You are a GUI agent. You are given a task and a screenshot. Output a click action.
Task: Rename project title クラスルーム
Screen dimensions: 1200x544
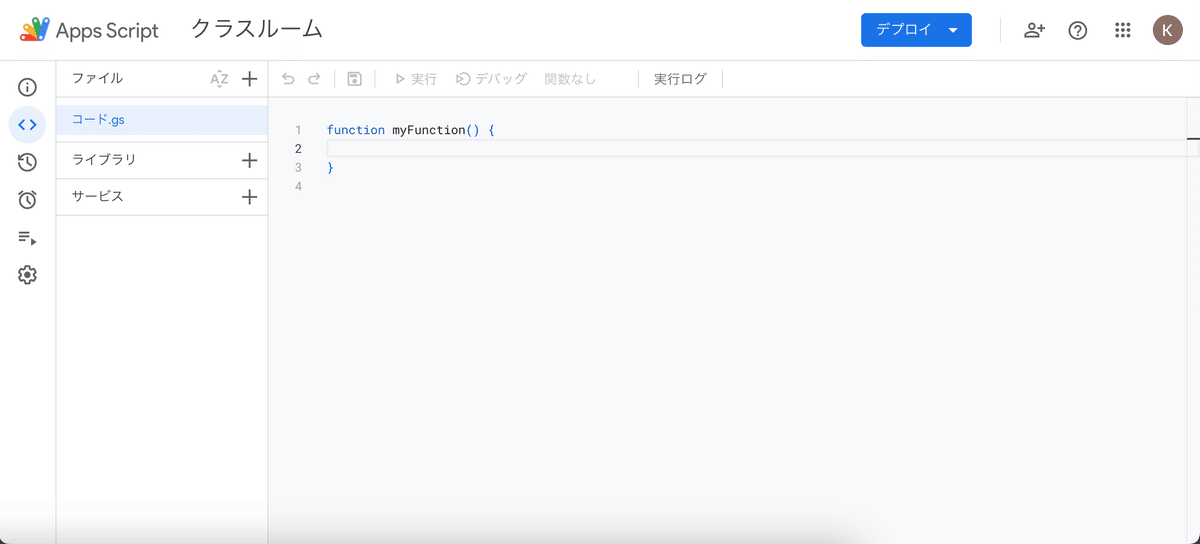(x=257, y=30)
